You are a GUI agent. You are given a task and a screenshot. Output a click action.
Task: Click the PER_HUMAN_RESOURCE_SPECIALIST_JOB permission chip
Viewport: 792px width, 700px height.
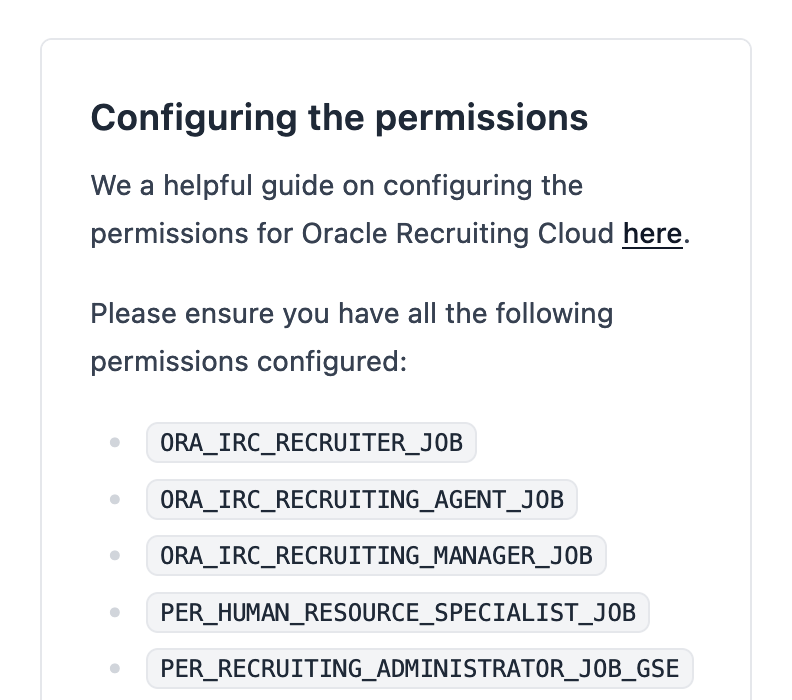point(398,612)
